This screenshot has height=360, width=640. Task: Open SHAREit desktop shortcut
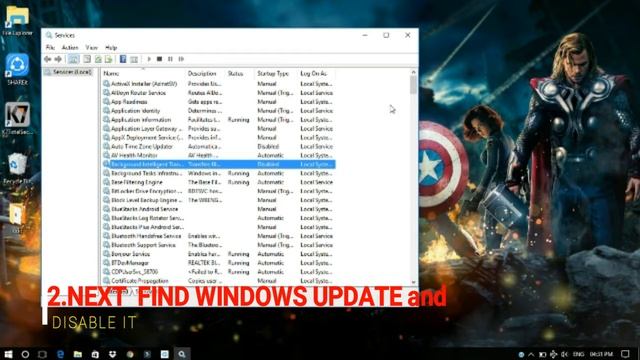tap(17, 69)
